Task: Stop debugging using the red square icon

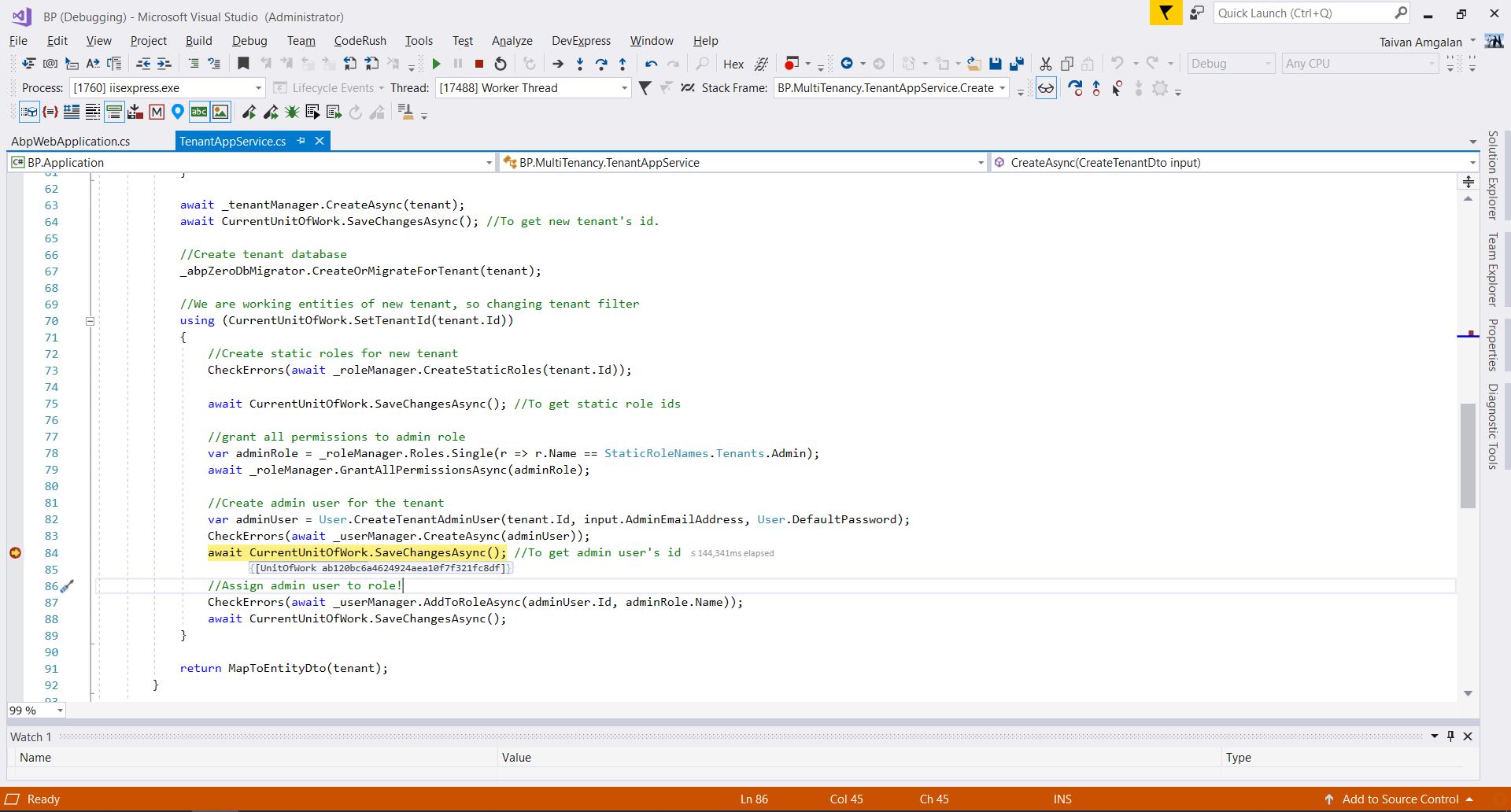Action: pos(478,63)
